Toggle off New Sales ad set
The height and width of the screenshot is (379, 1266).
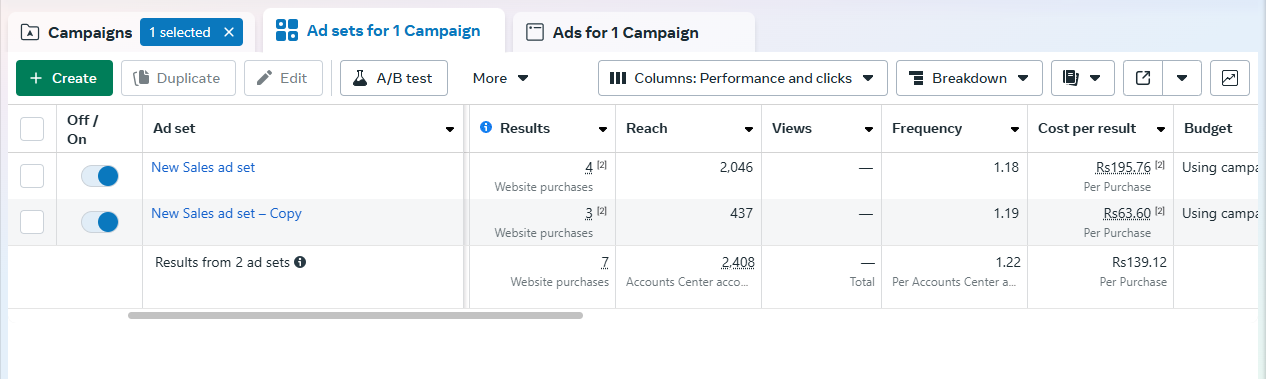(100, 176)
